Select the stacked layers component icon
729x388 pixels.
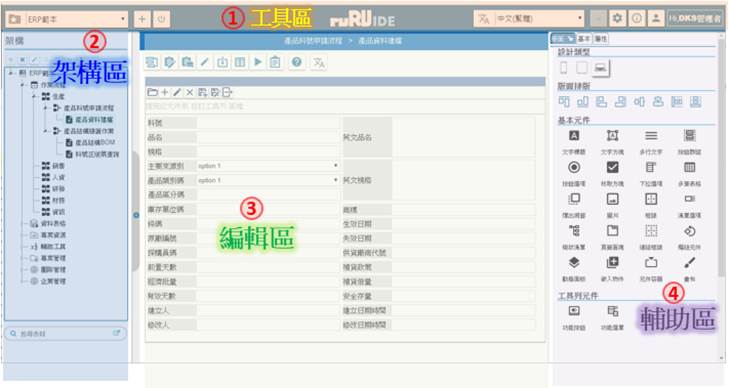coord(574,263)
